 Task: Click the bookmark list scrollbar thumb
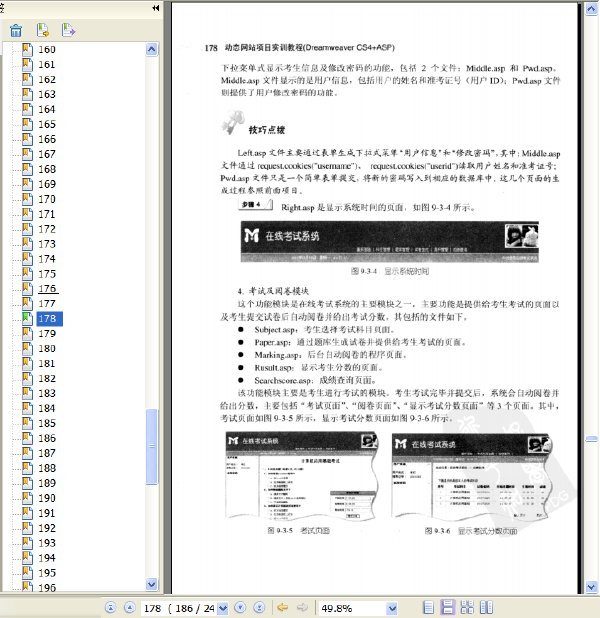pyautogui.click(x=152, y=447)
